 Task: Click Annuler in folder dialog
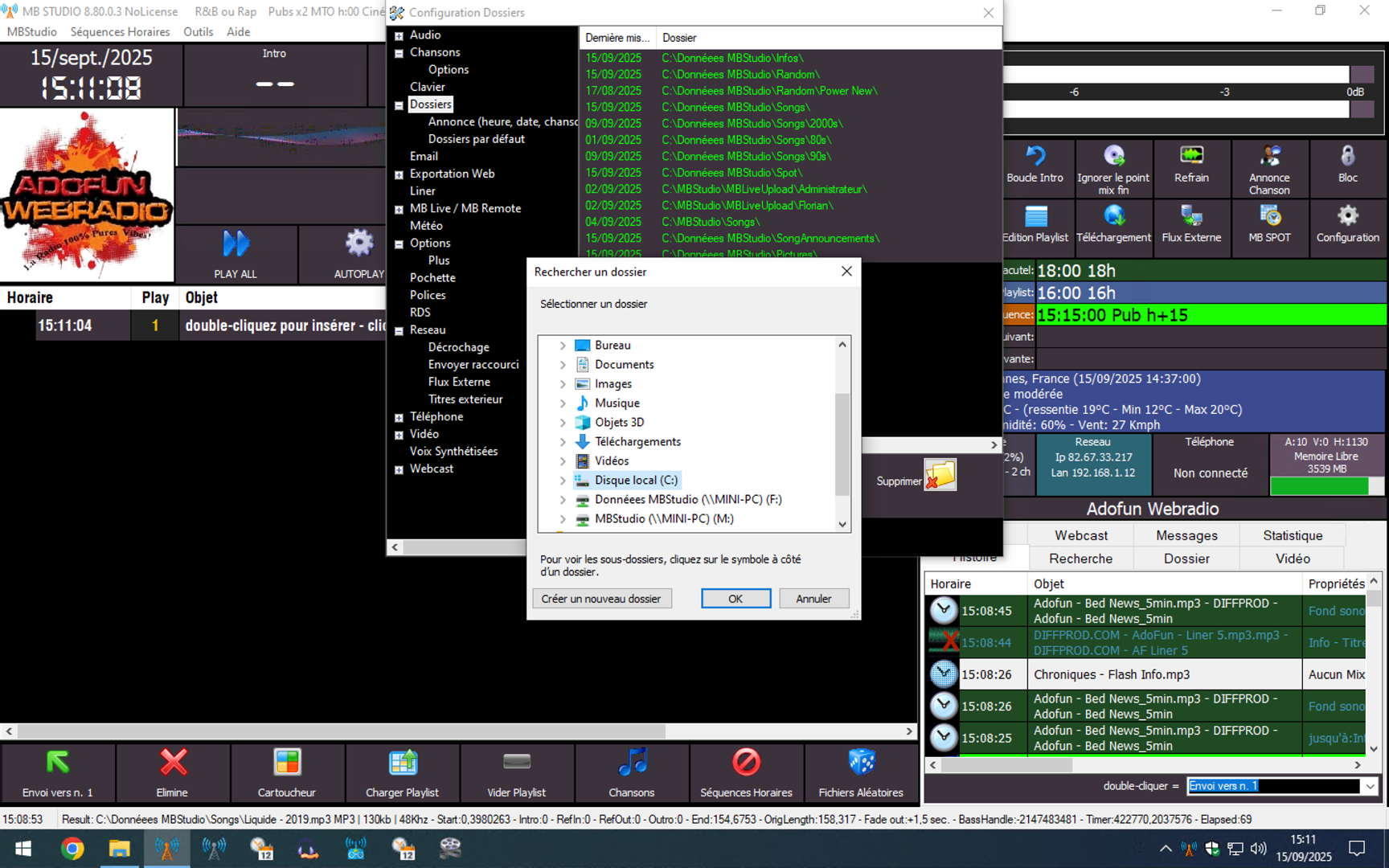813,599
